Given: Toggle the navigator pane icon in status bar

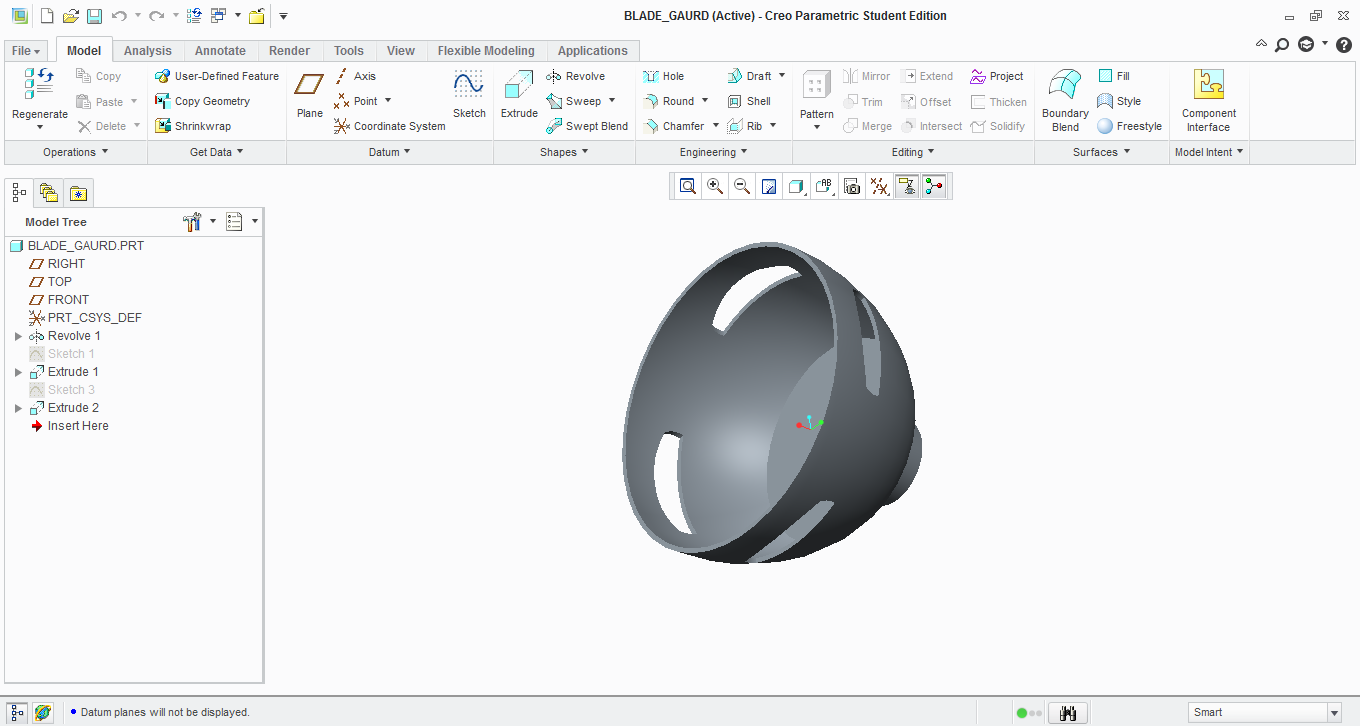Looking at the screenshot, I should [x=17, y=712].
